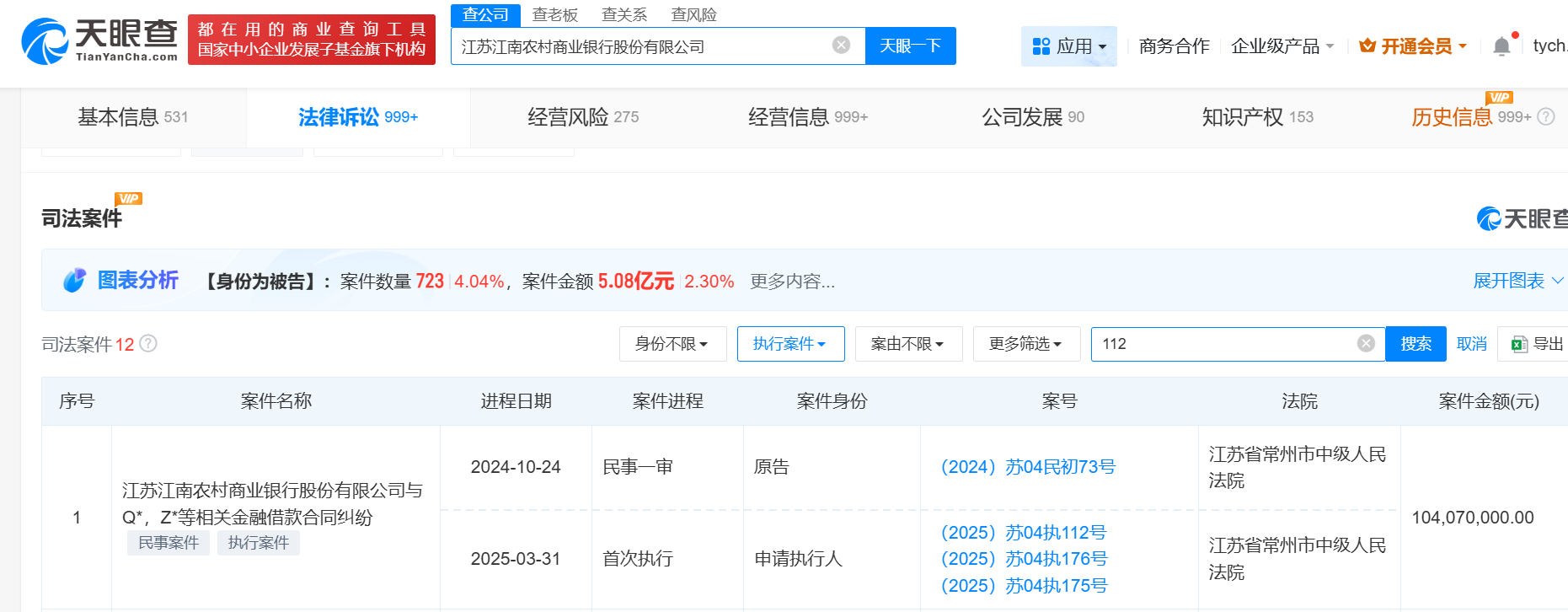Expand charts via 展开图表
The height and width of the screenshot is (612, 1568).
point(1518,281)
